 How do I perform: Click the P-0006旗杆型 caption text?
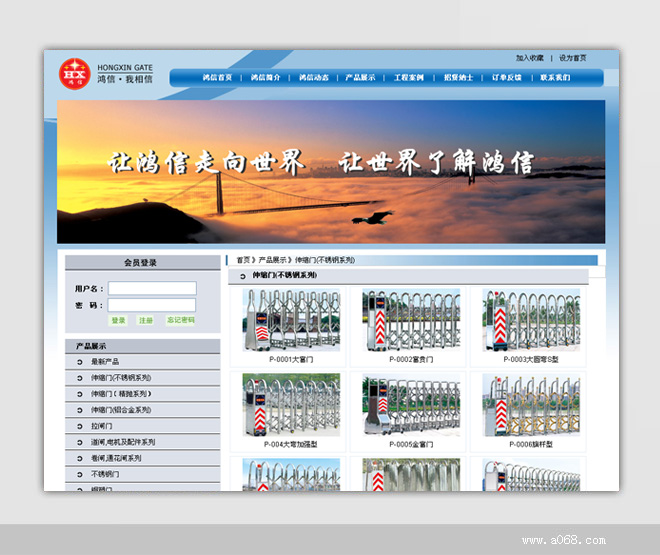click(x=531, y=445)
